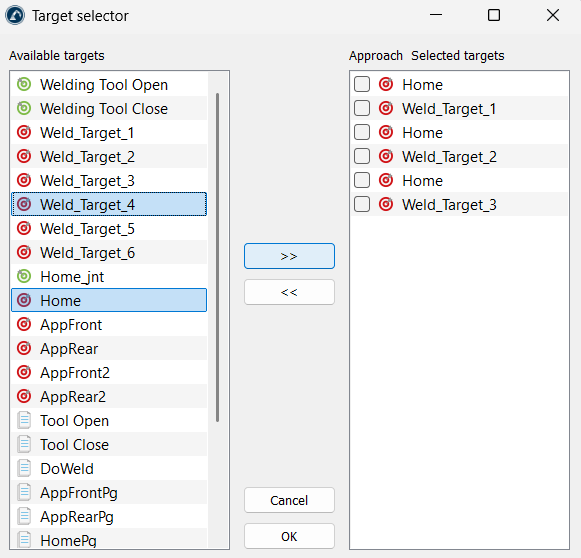Click the red target icon of AppRear2
Screen dimensions: 581x558
coord(24,396)
